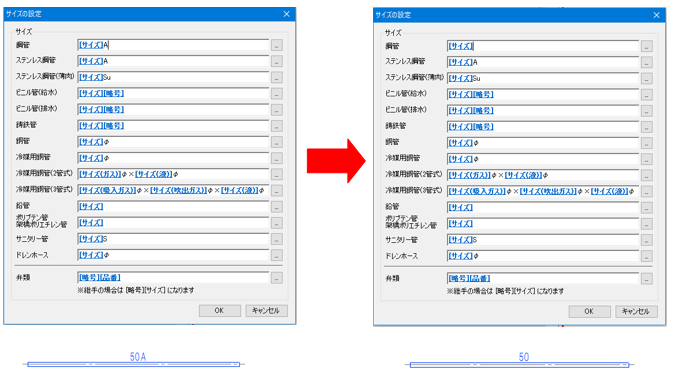Screen dimensions: 674x376
Task: Confirm with OK in the right dialog
Action: [589, 312]
